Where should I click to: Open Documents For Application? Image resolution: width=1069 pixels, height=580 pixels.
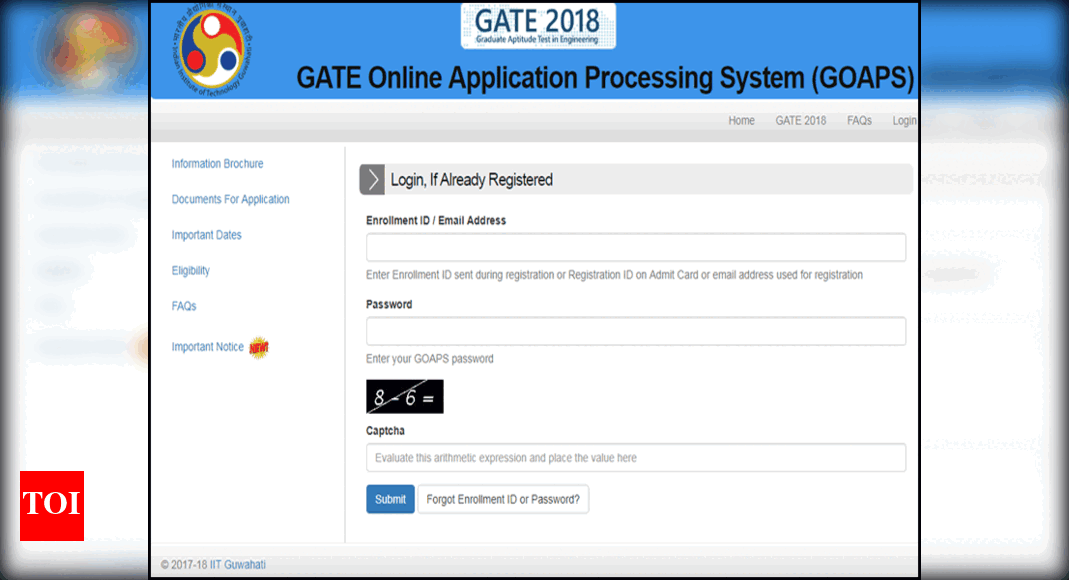230,199
